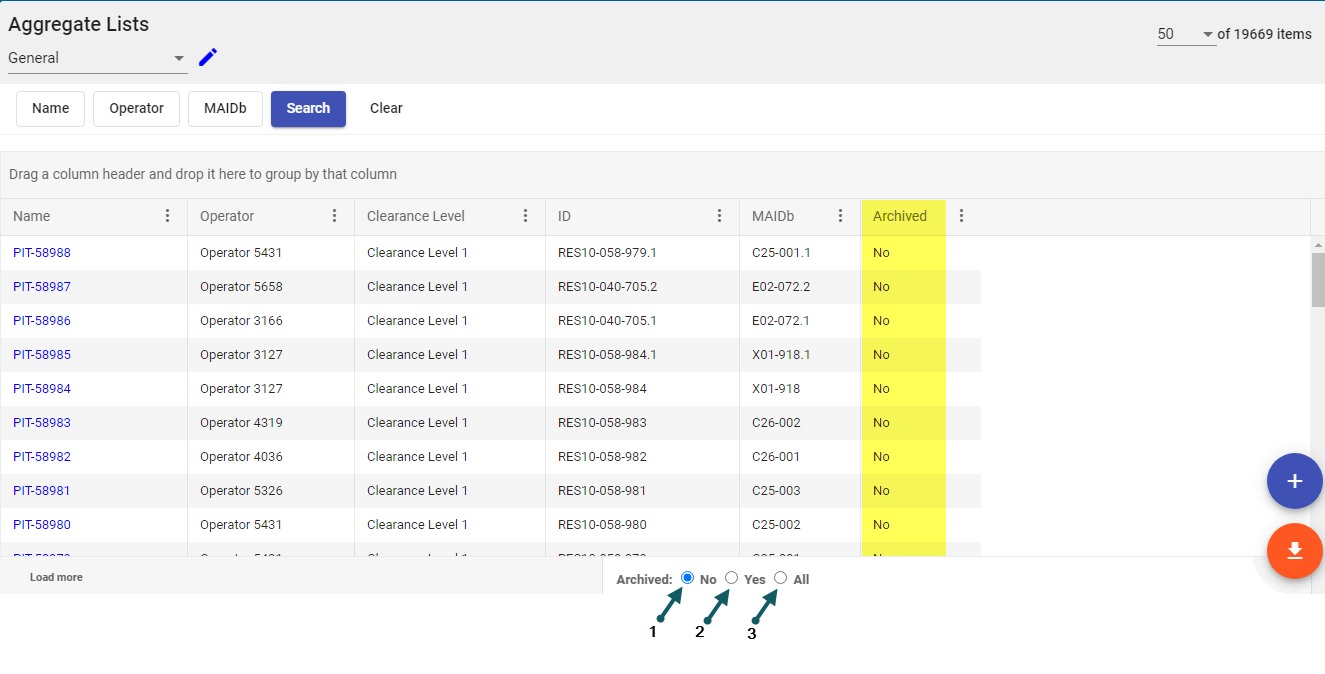Click the blue pencil edit icon
This screenshot has width=1325, height=674.
[x=208, y=57]
